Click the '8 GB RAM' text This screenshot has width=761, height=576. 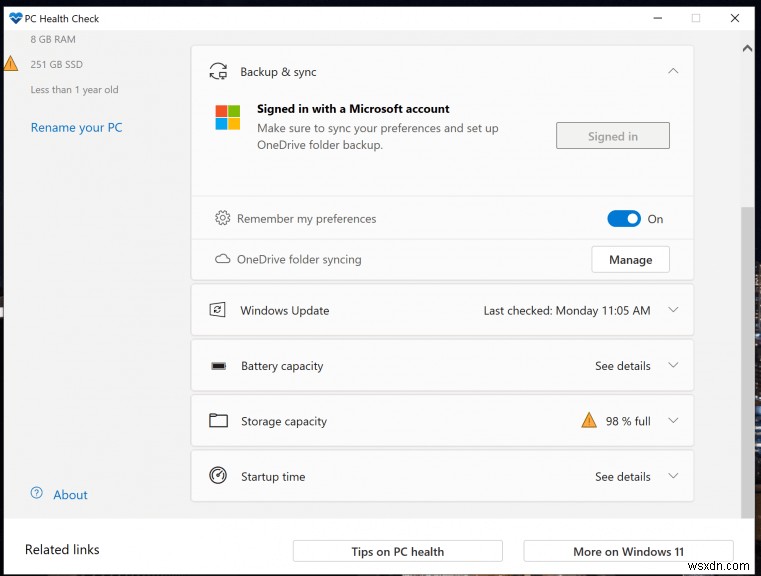tap(53, 39)
